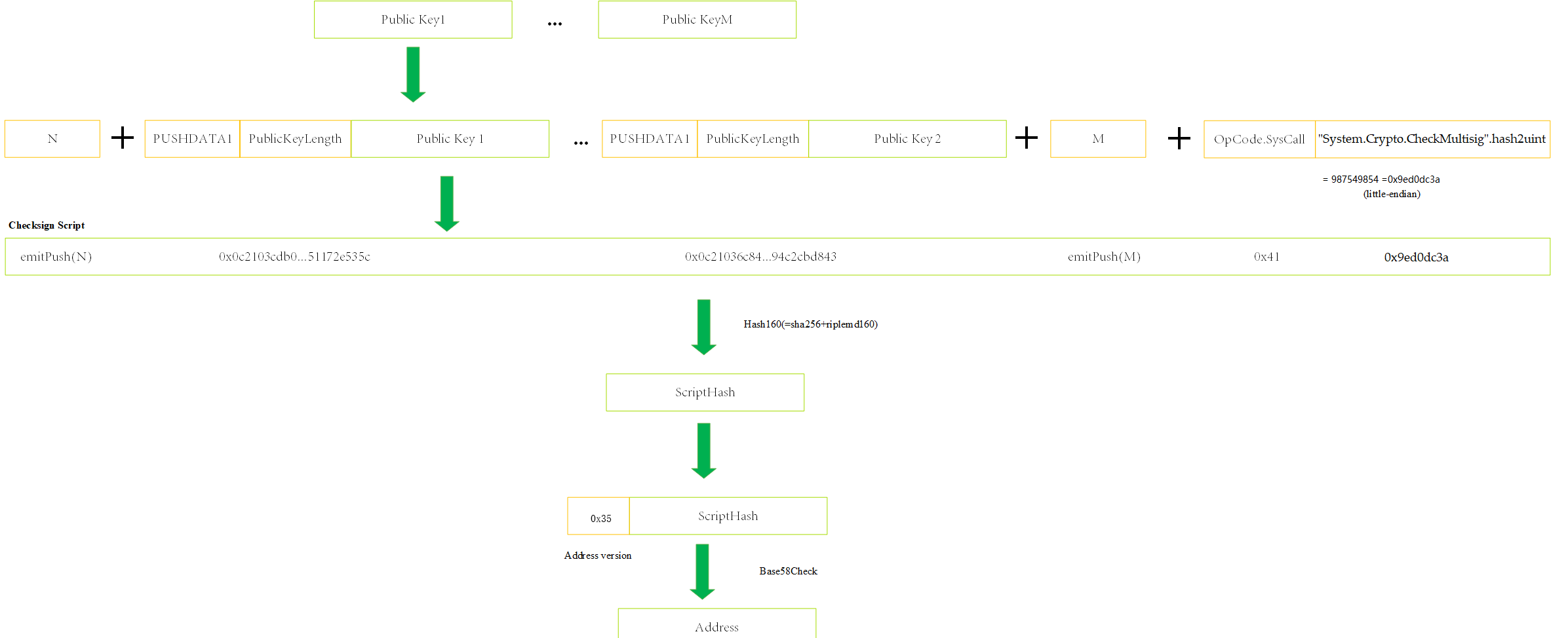Select first PUSHDATA1 cell before Public Key 1
This screenshot has height=638, width=1568.
tap(193, 139)
